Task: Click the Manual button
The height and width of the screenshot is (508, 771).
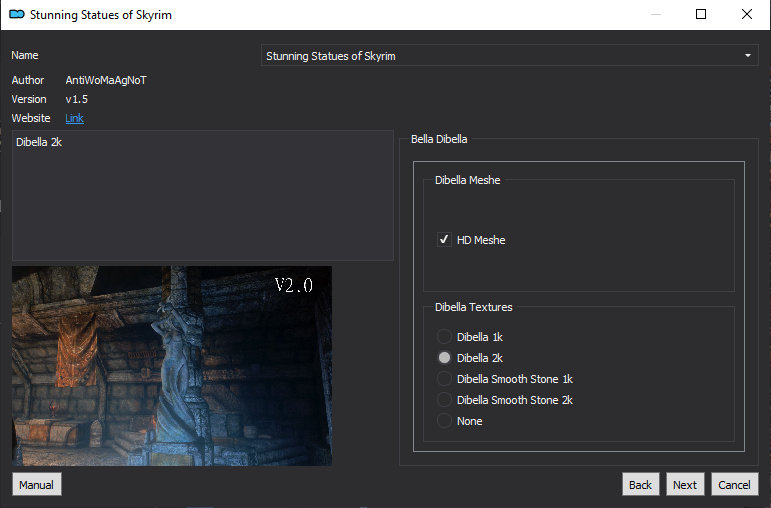Action: tap(36, 484)
